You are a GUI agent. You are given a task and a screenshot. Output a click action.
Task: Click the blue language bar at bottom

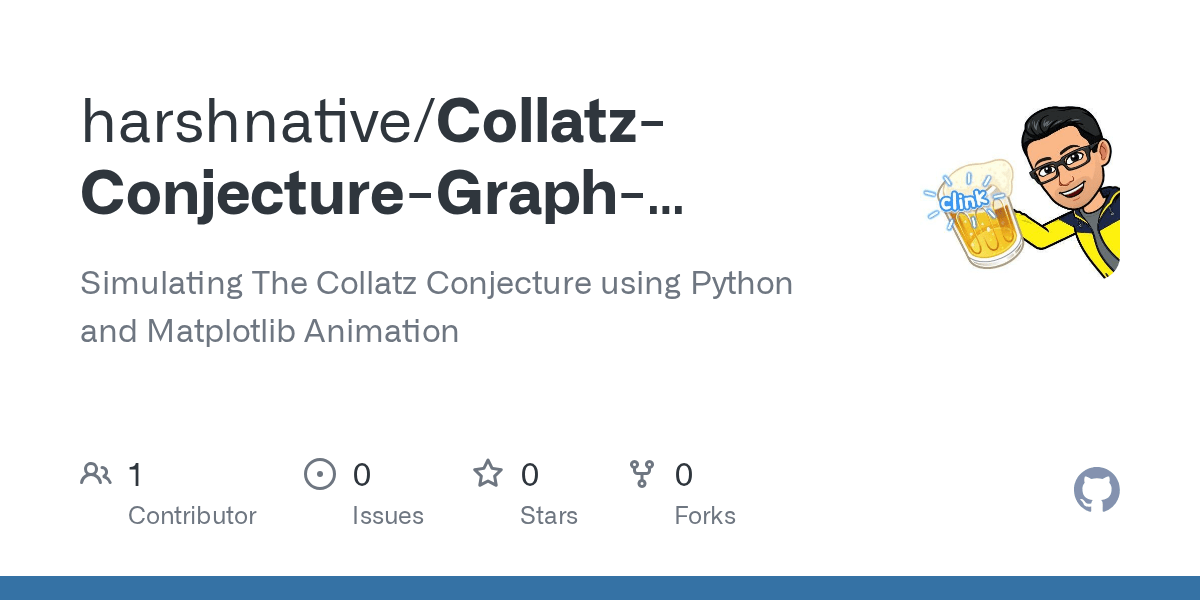click(x=600, y=588)
